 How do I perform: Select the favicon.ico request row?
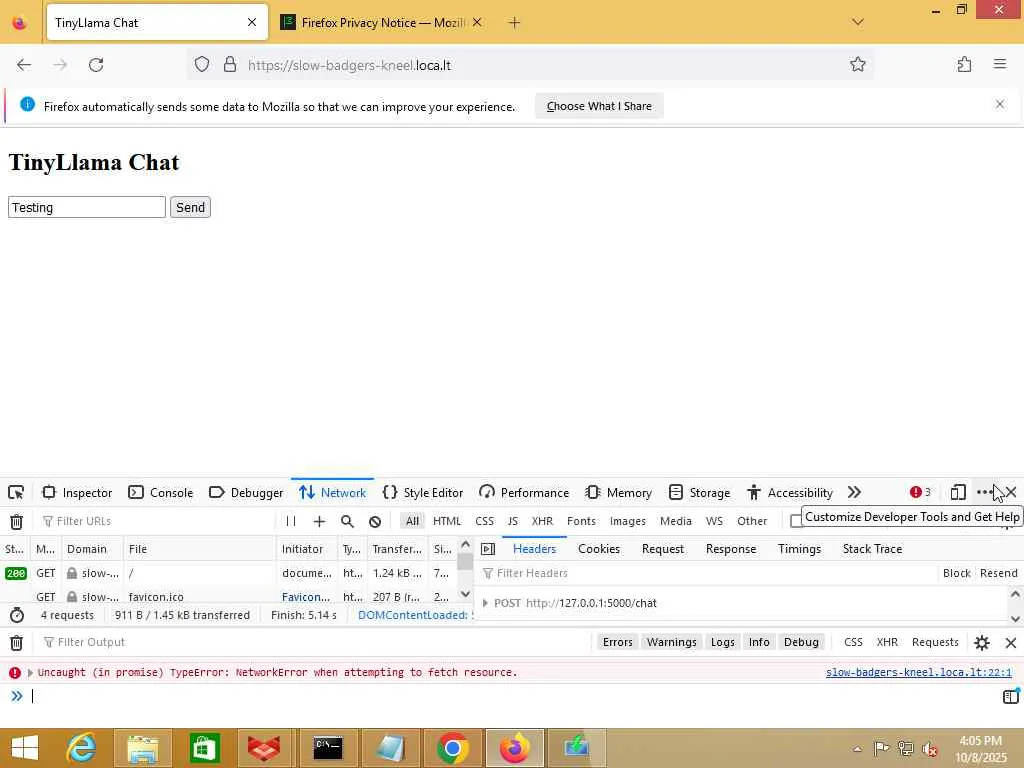(x=229, y=597)
